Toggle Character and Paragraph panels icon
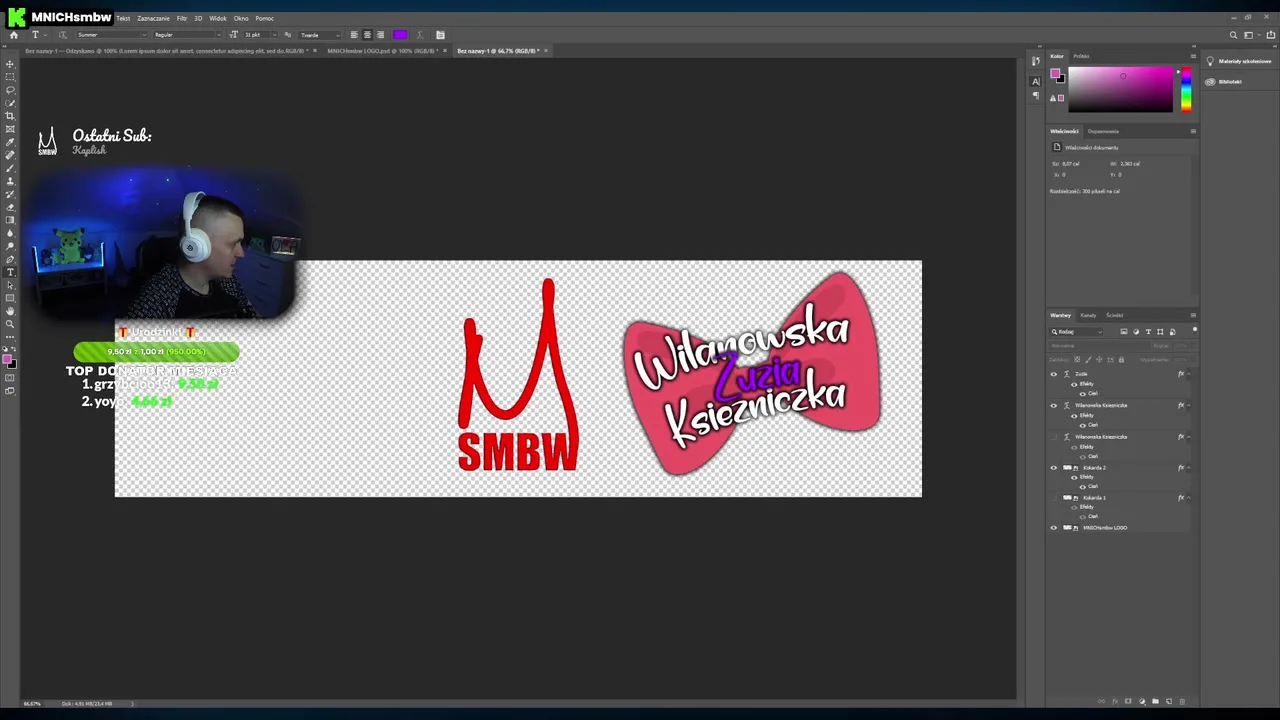The height and width of the screenshot is (720, 1280). pyautogui.click(x=440, y=35)
